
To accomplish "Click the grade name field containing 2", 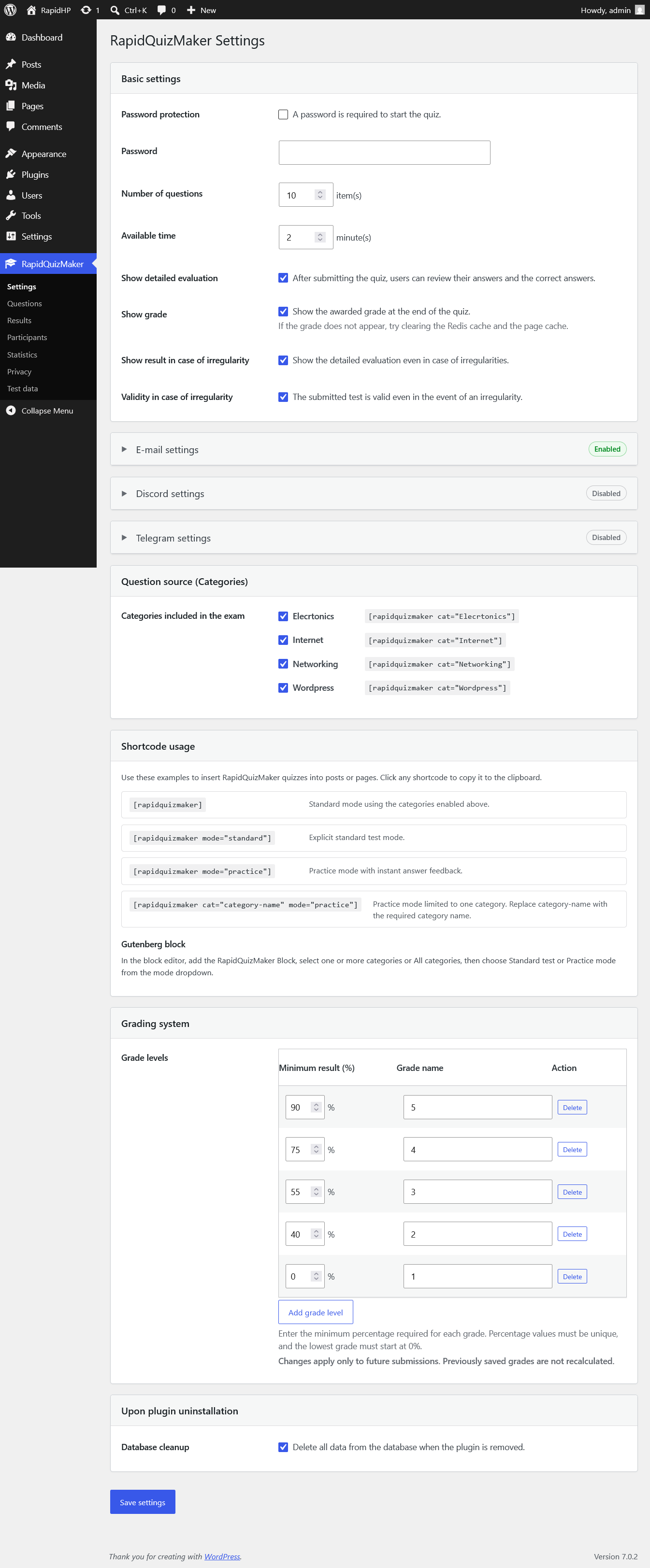I will (477, 1234).
